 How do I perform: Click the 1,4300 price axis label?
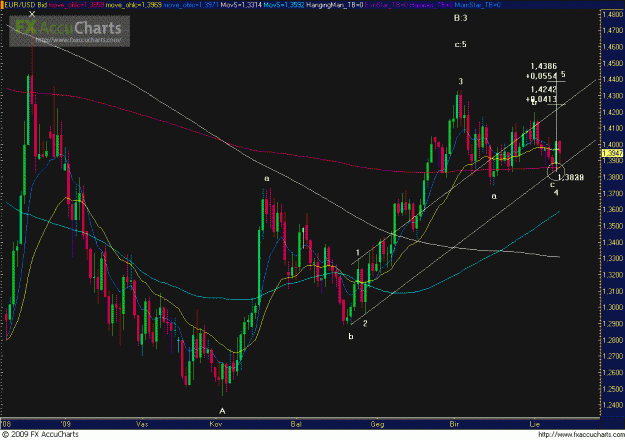[x=613, y=96]
